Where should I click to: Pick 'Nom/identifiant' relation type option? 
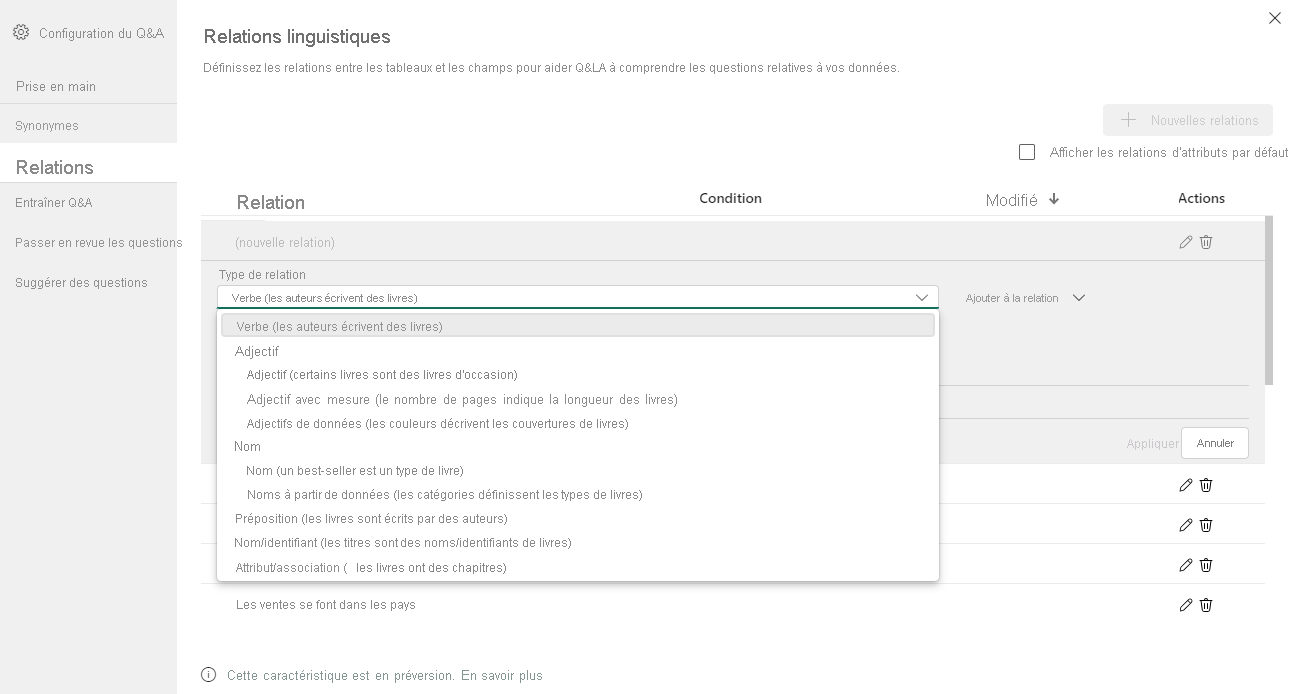[403, 543]
